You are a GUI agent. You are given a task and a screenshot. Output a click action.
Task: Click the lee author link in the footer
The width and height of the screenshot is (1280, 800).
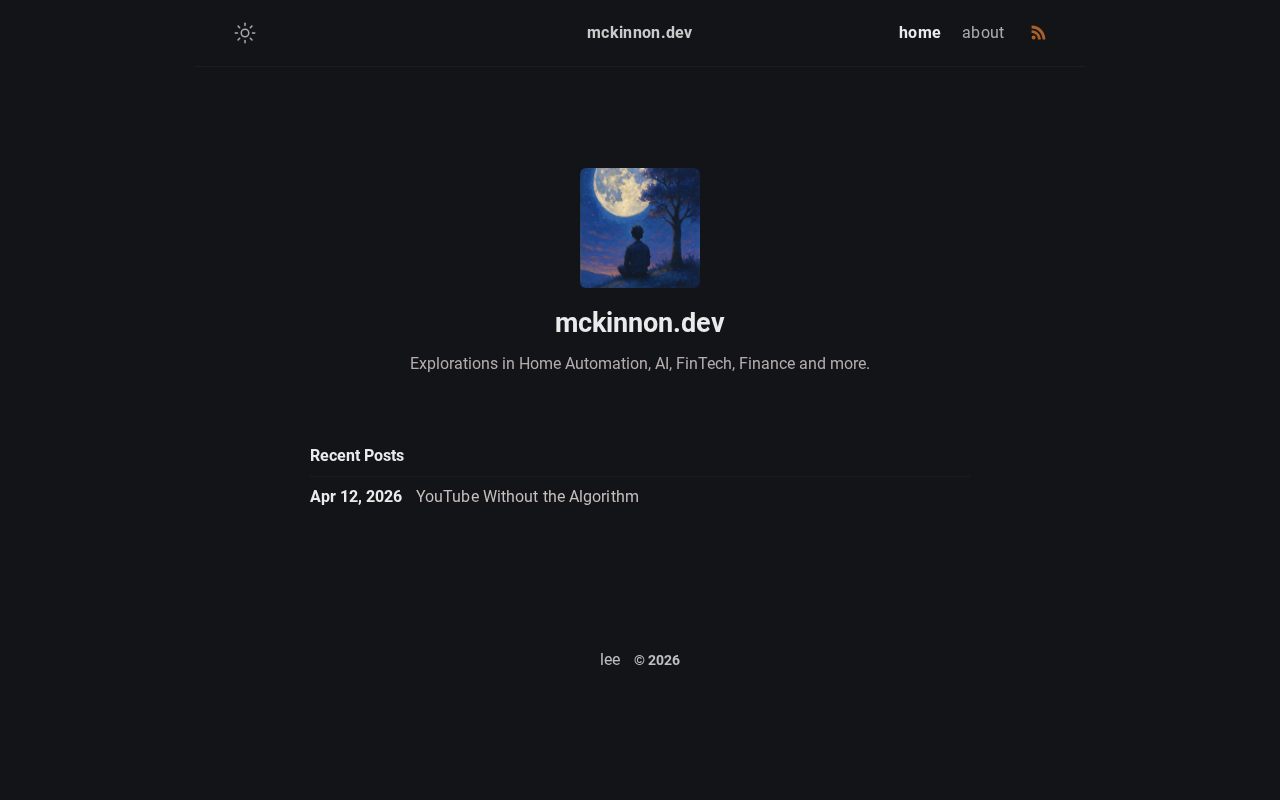point(610,660)
